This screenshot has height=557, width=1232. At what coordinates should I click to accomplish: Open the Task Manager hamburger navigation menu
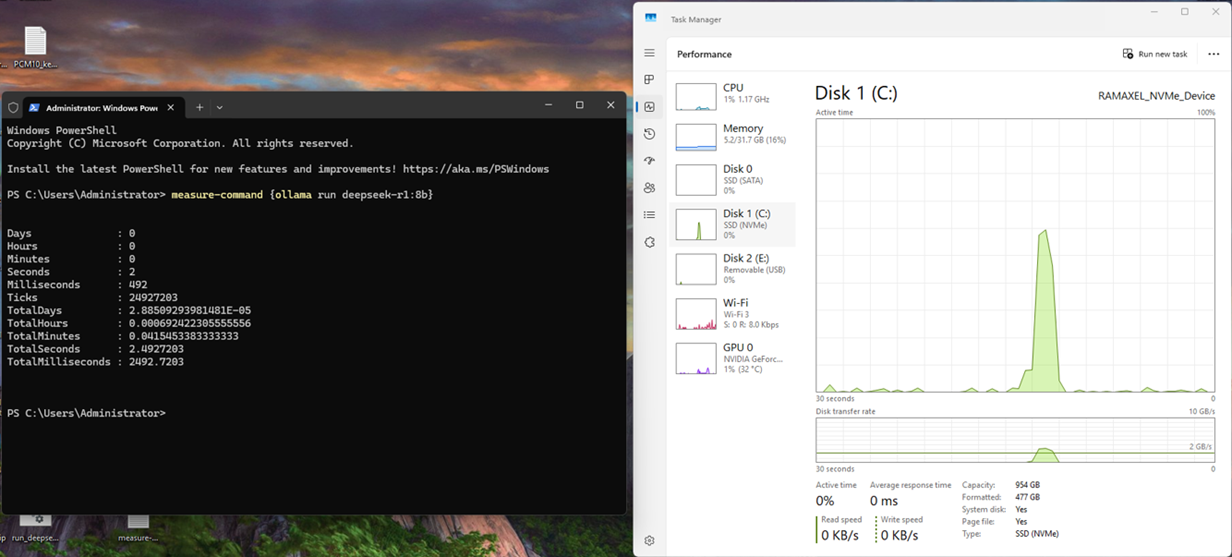click(649, 53)
